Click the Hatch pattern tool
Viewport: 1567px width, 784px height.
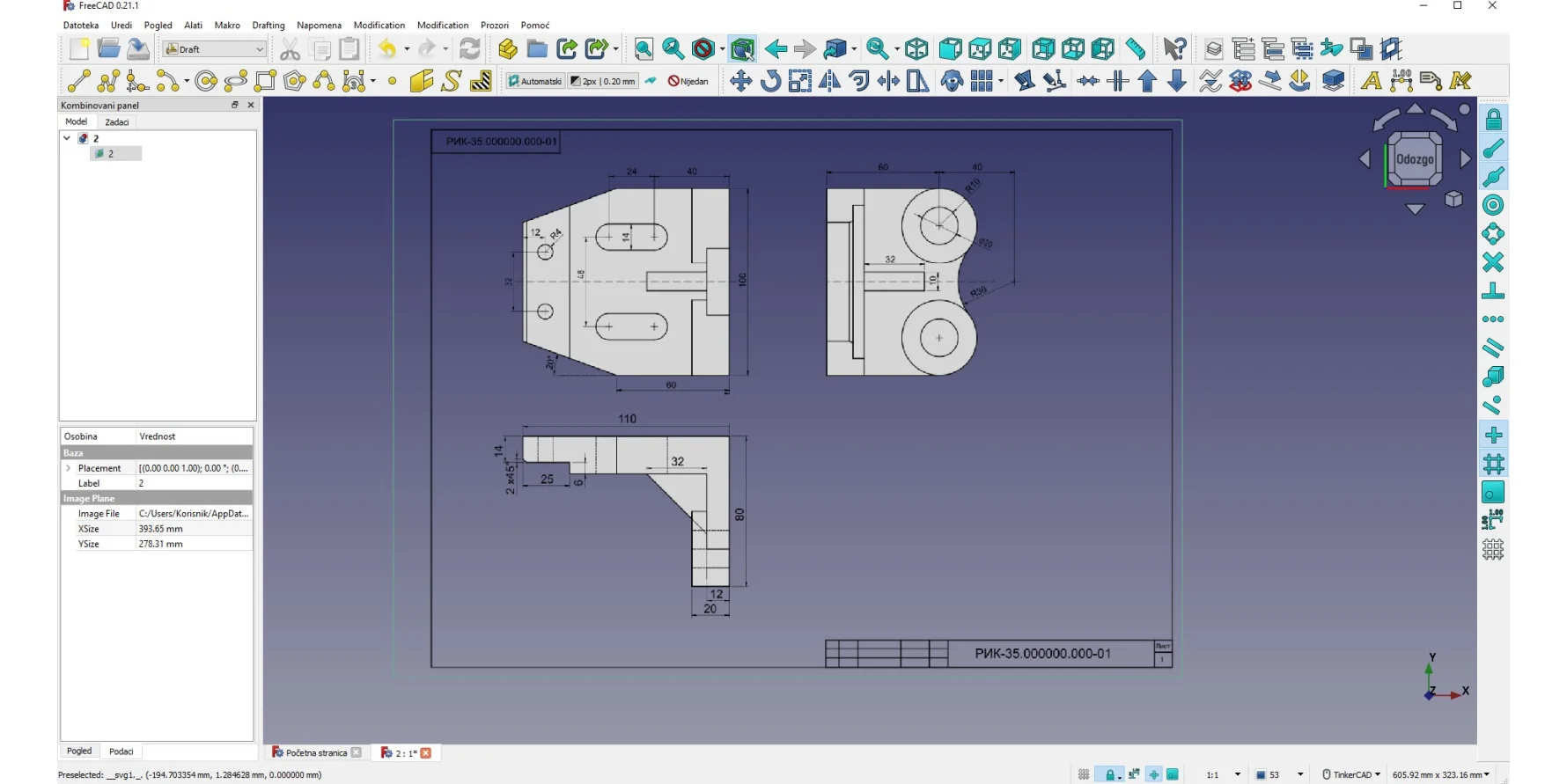click(x=481, y=81)
